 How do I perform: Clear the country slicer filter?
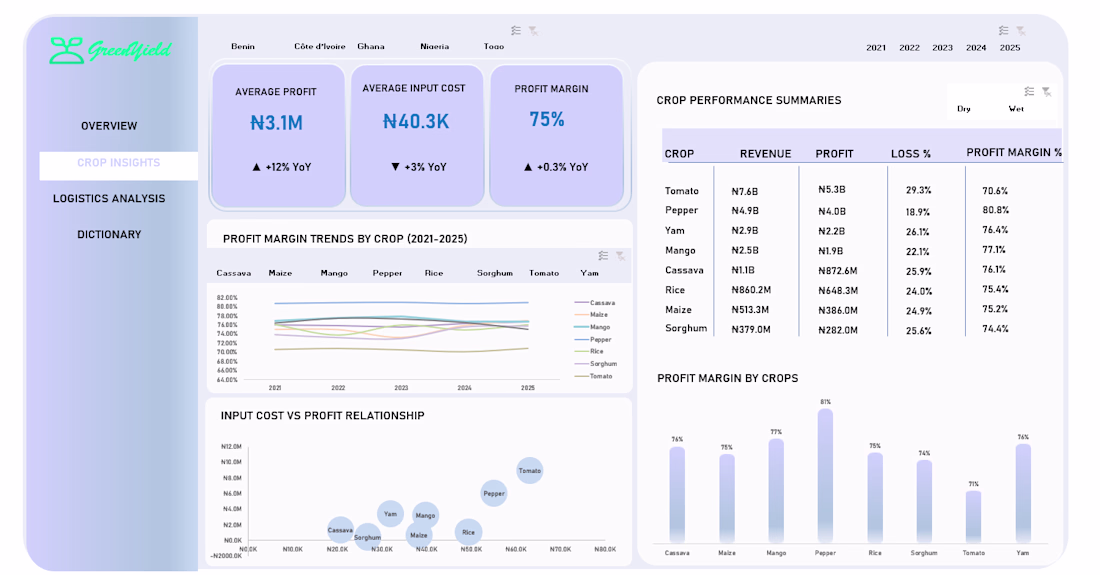coord(533,31)
